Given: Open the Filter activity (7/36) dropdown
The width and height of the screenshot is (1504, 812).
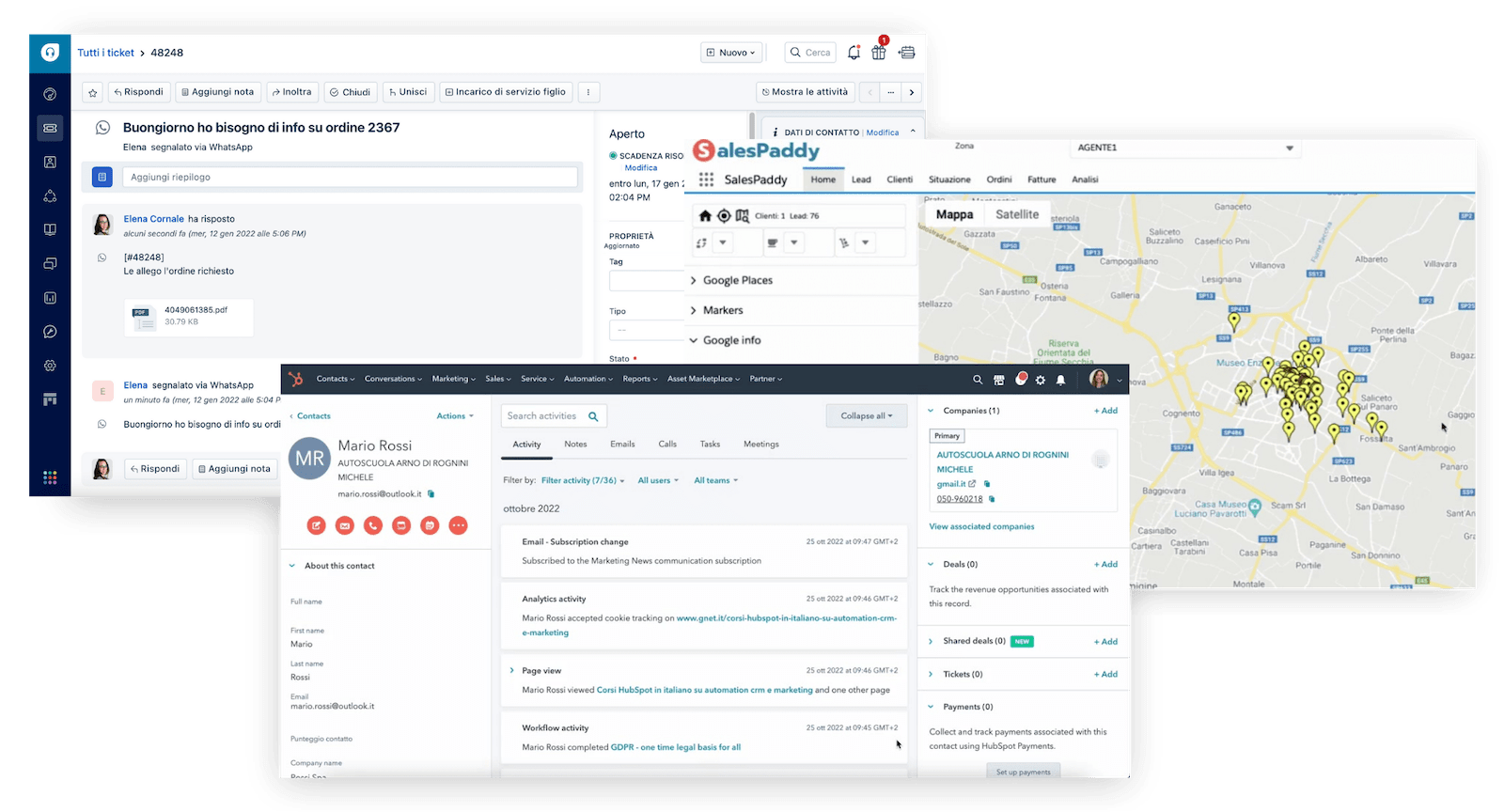Looking at the screenshot, I should pyautogui.click(x=583, y=480).
